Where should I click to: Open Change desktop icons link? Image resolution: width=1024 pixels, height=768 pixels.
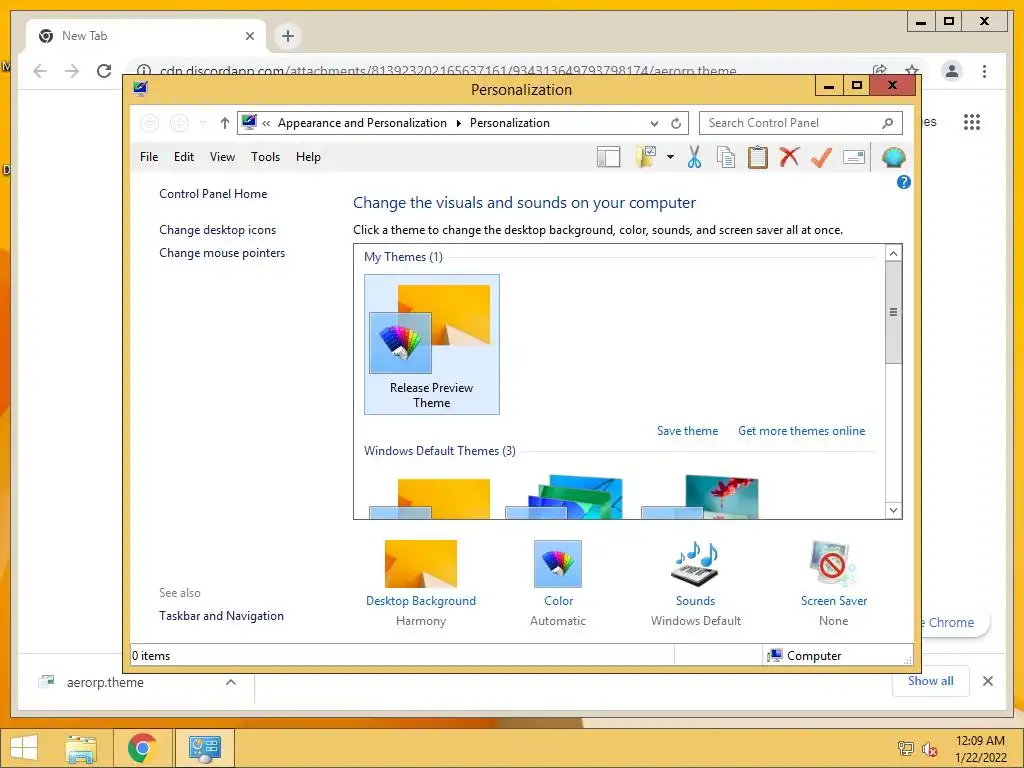click(x=217, y=230)
